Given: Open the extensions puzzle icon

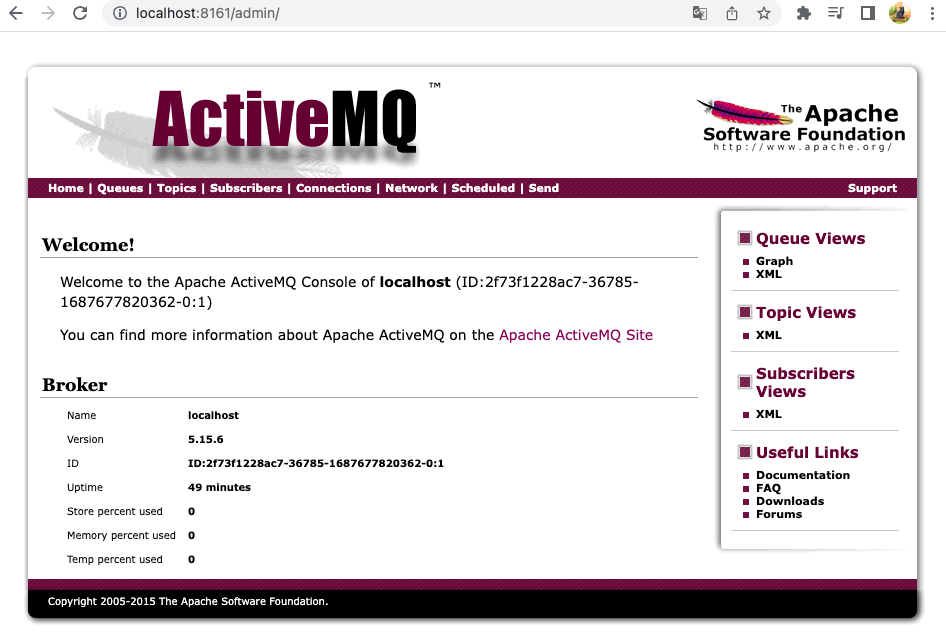Looking at the screenshot, I should pyautogui.click(x=803, y=13).
